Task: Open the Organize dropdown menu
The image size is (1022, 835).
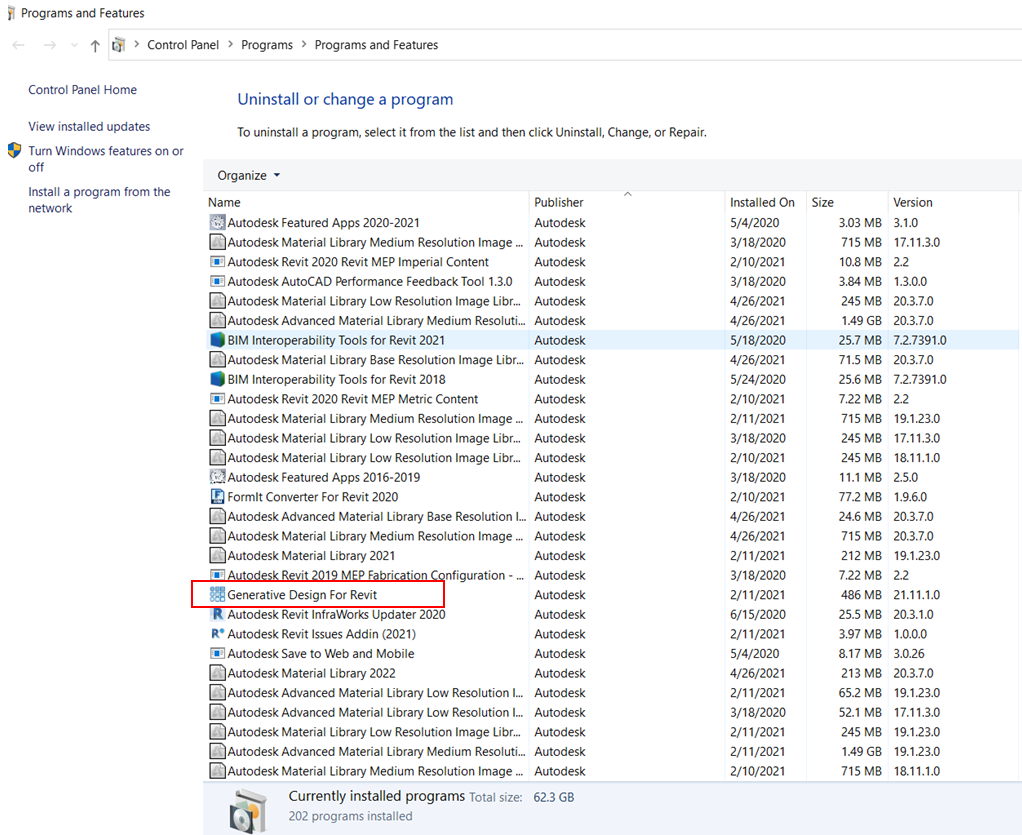Action: 248,175
